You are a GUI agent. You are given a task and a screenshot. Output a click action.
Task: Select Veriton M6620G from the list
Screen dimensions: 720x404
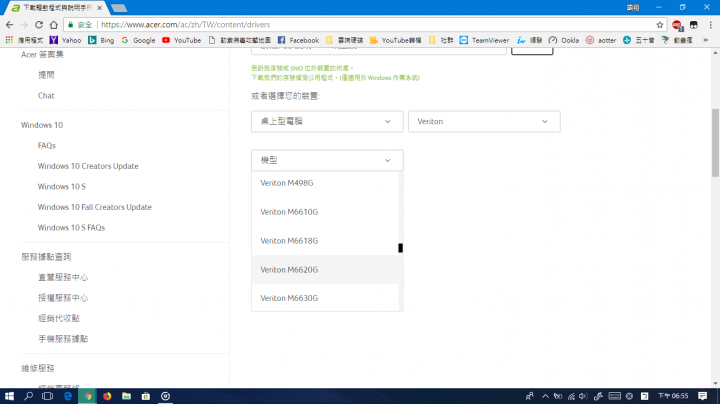point(325,269)
